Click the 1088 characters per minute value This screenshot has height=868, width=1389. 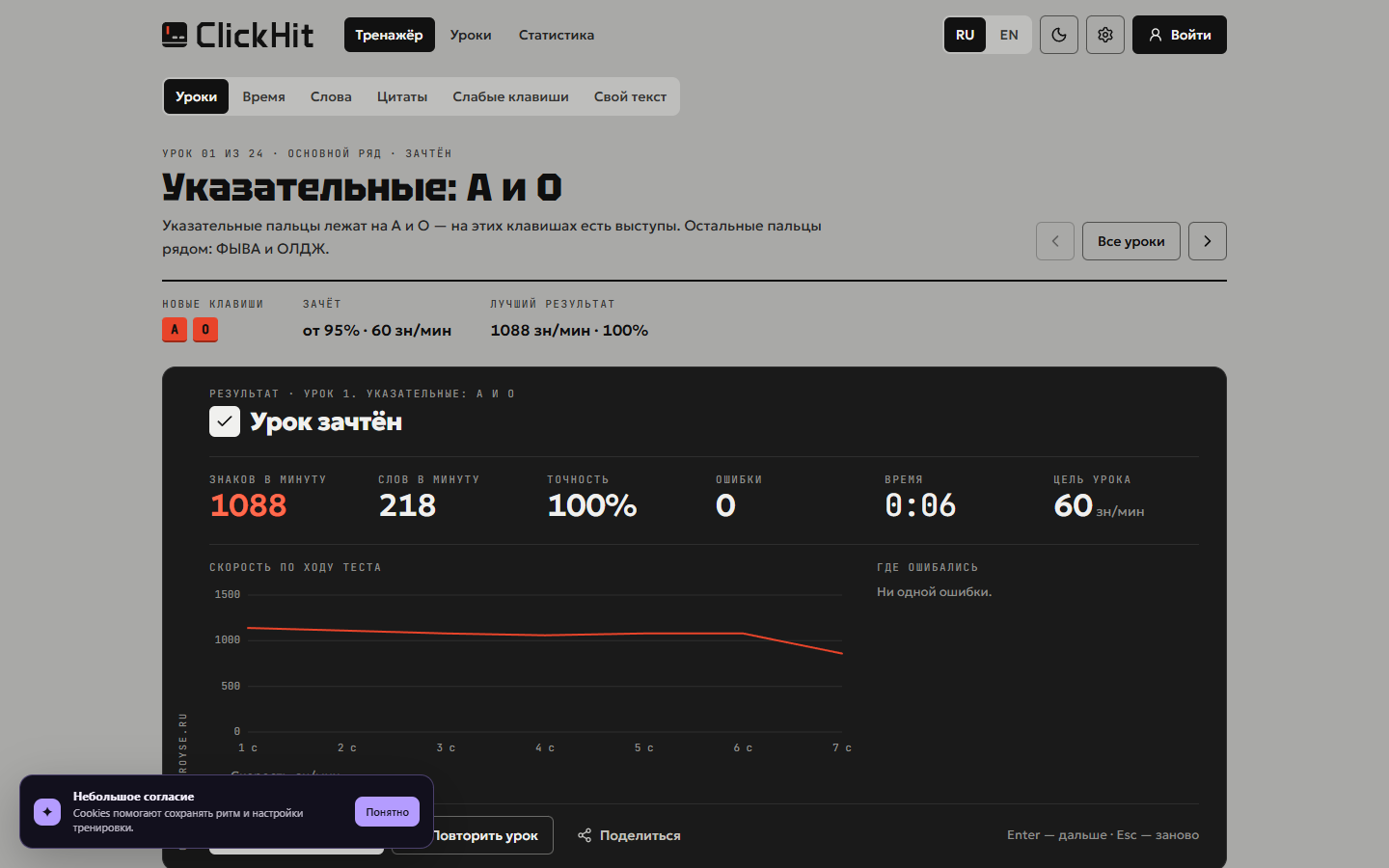tap(249, 505)
